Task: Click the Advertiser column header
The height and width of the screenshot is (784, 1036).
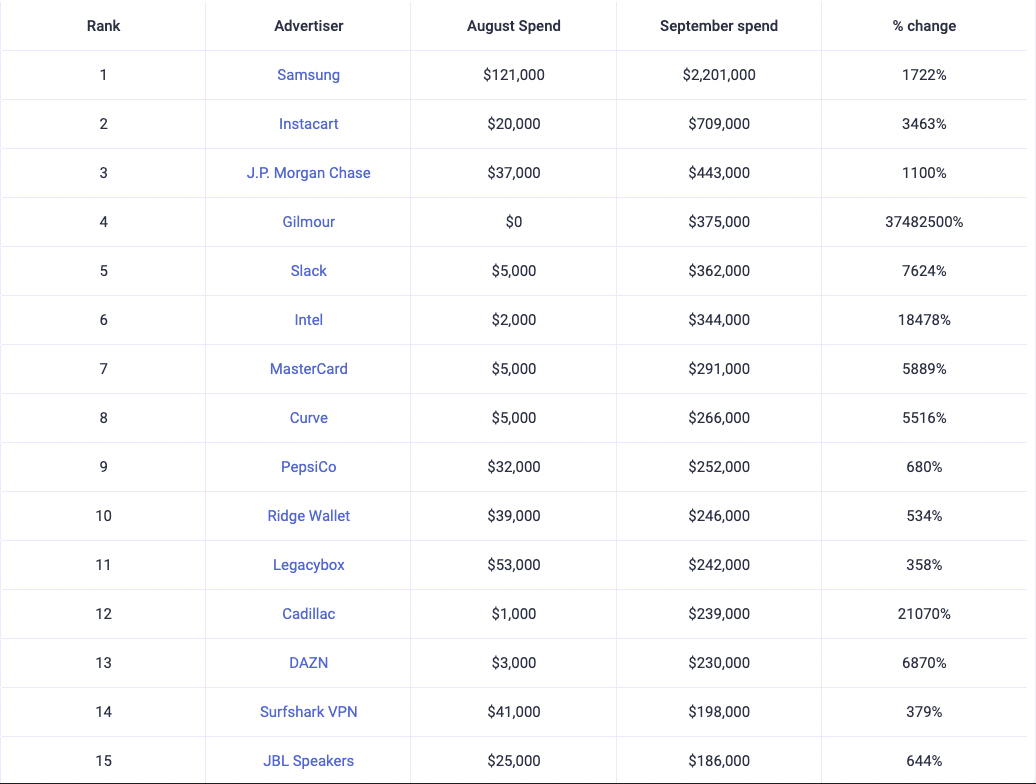Action: (308, 26)
